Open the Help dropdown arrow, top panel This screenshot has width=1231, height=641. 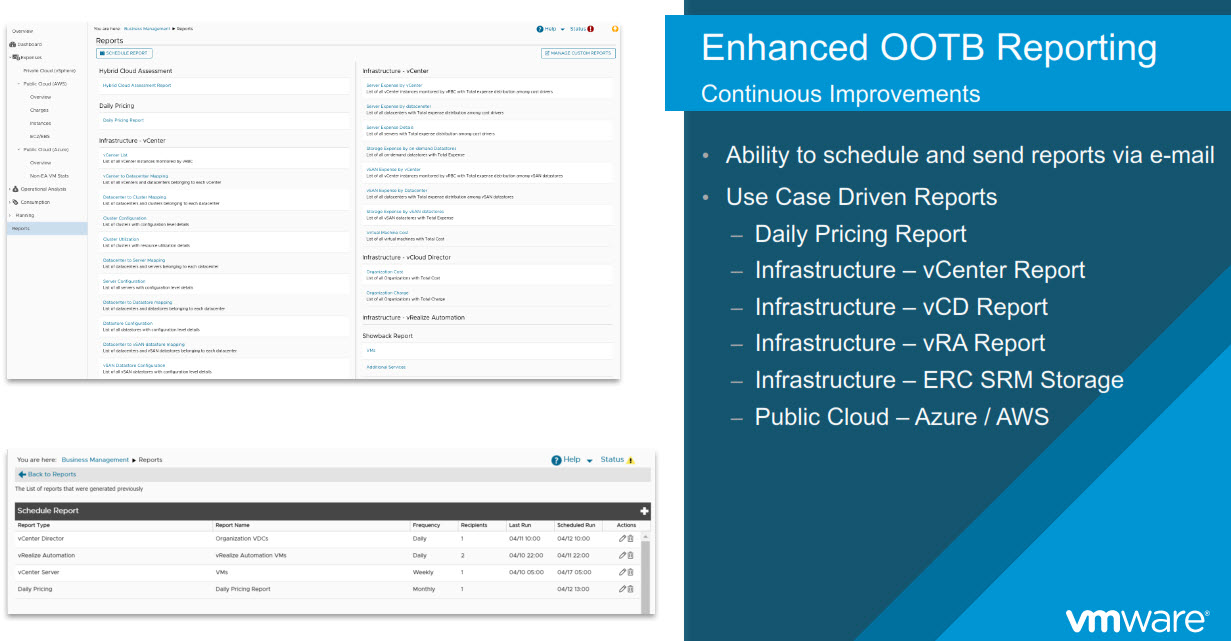563,30
